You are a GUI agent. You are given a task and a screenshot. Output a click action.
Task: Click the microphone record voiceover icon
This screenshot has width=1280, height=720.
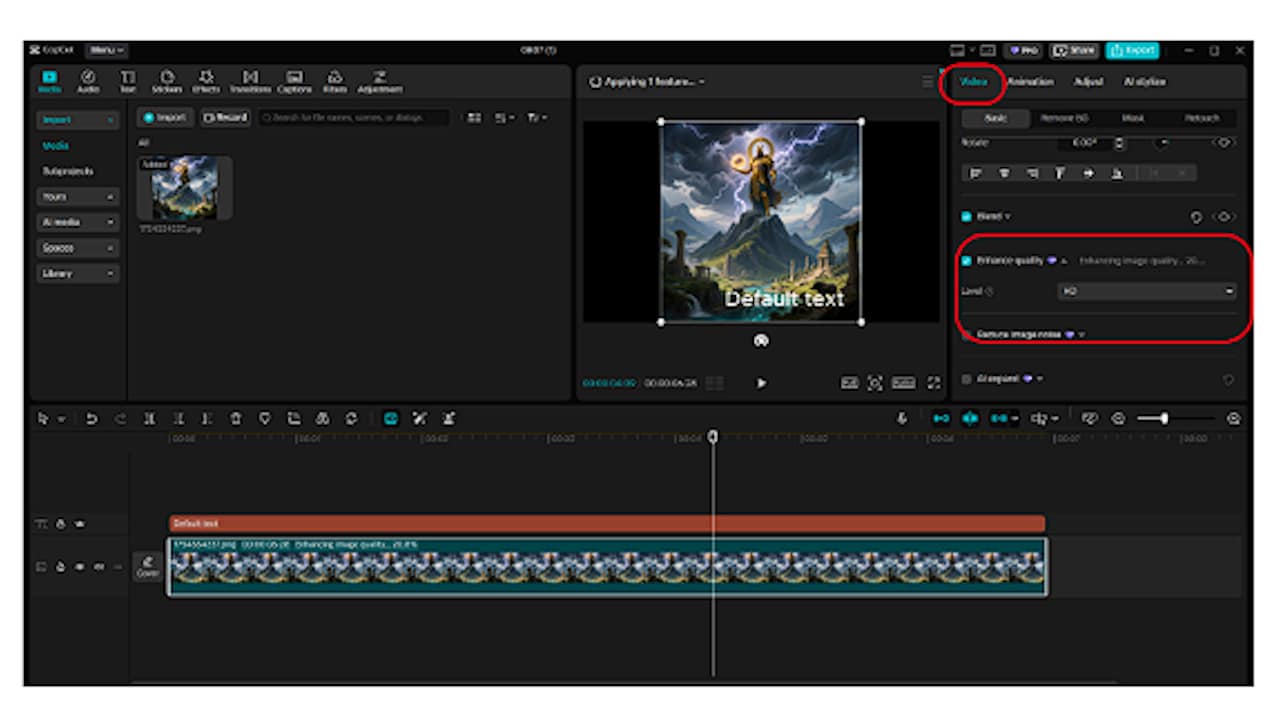pyautogui.click(x=902, y=419)
